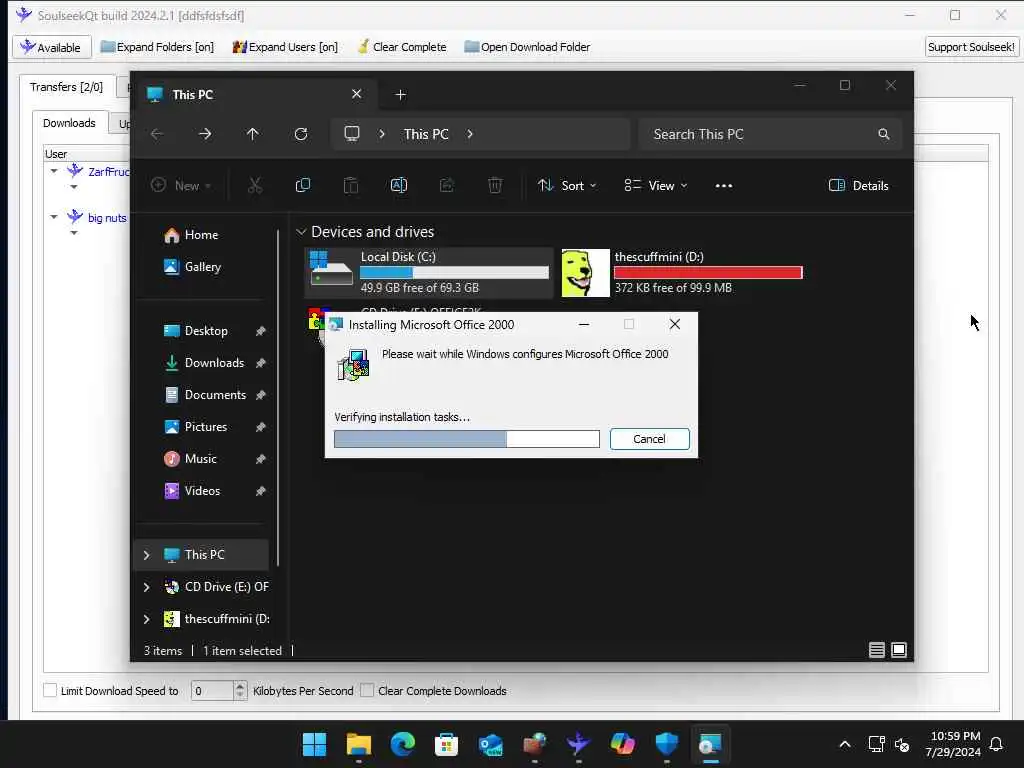Open the Local Disk (C:) drive

[429, 272]
